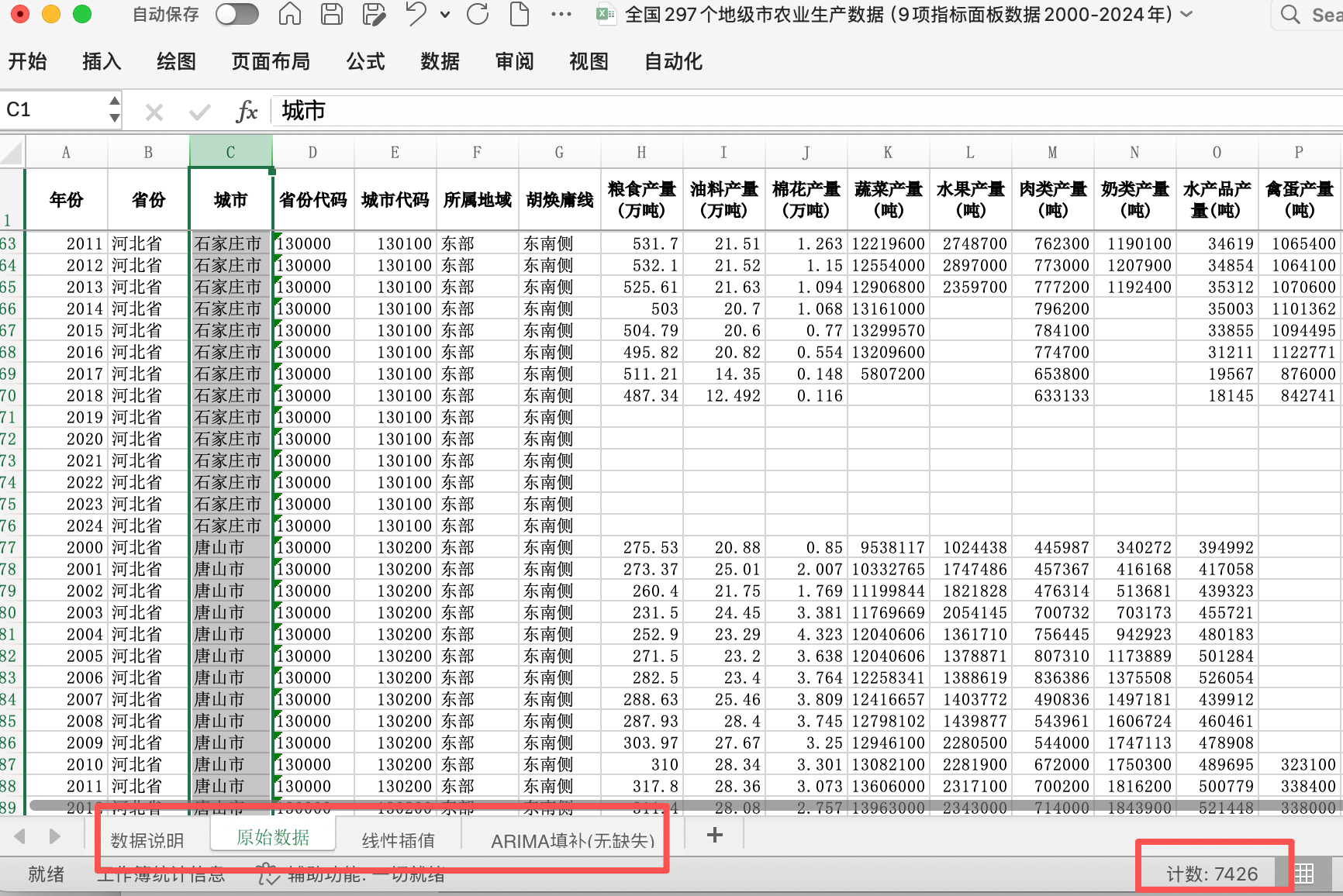This screenshot has width=1343, height=896.
Task: Go to next sheet with right arrow
Action: tap(54, 836)
